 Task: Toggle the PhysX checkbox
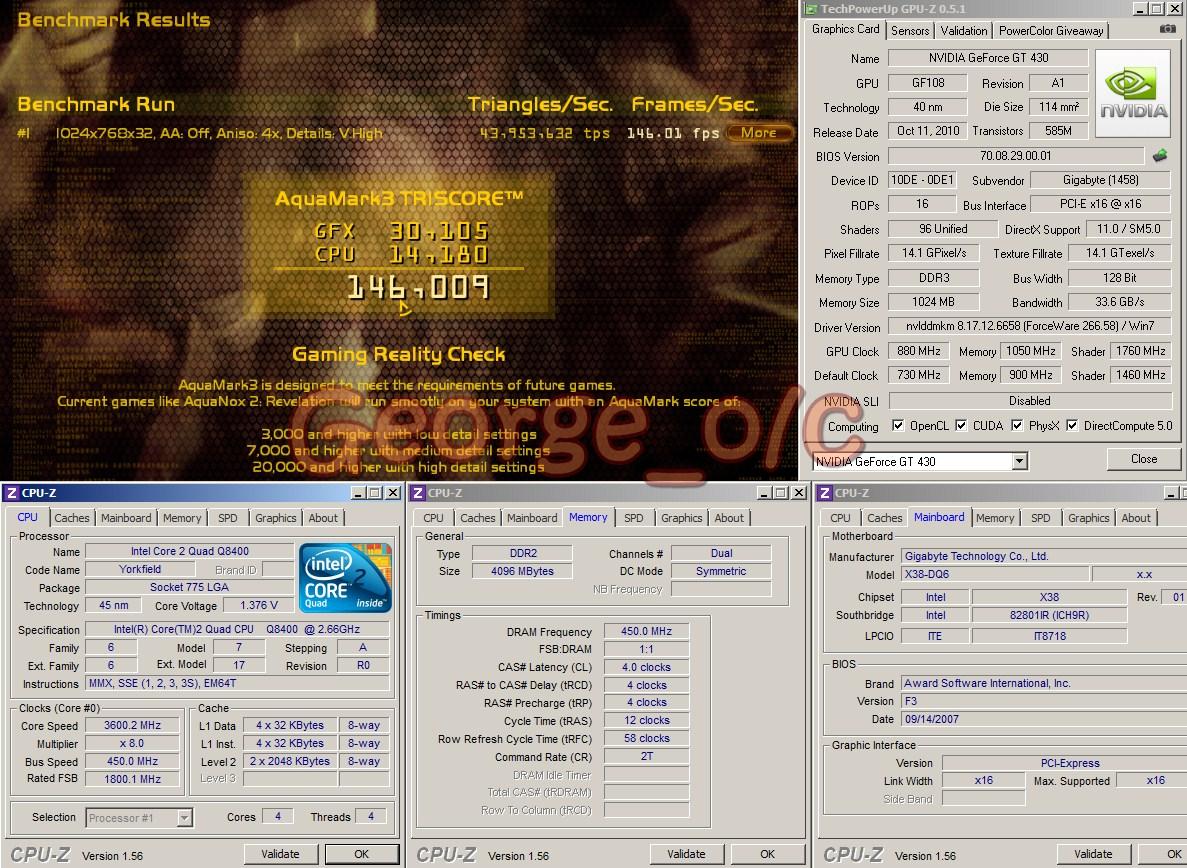pyautogui.click(x=1017, y=425)
